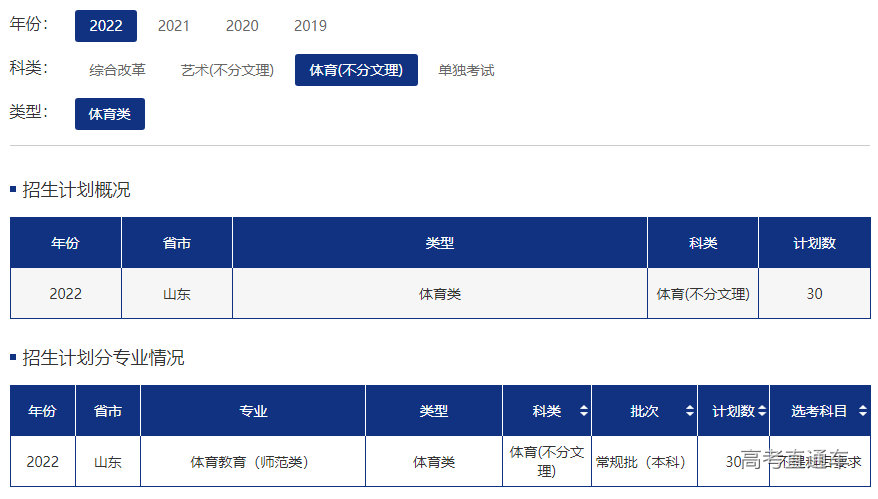Click the active 体育(不分文理) category button
878x499 pixels.
pyautogui.click(x=356, y=70)
